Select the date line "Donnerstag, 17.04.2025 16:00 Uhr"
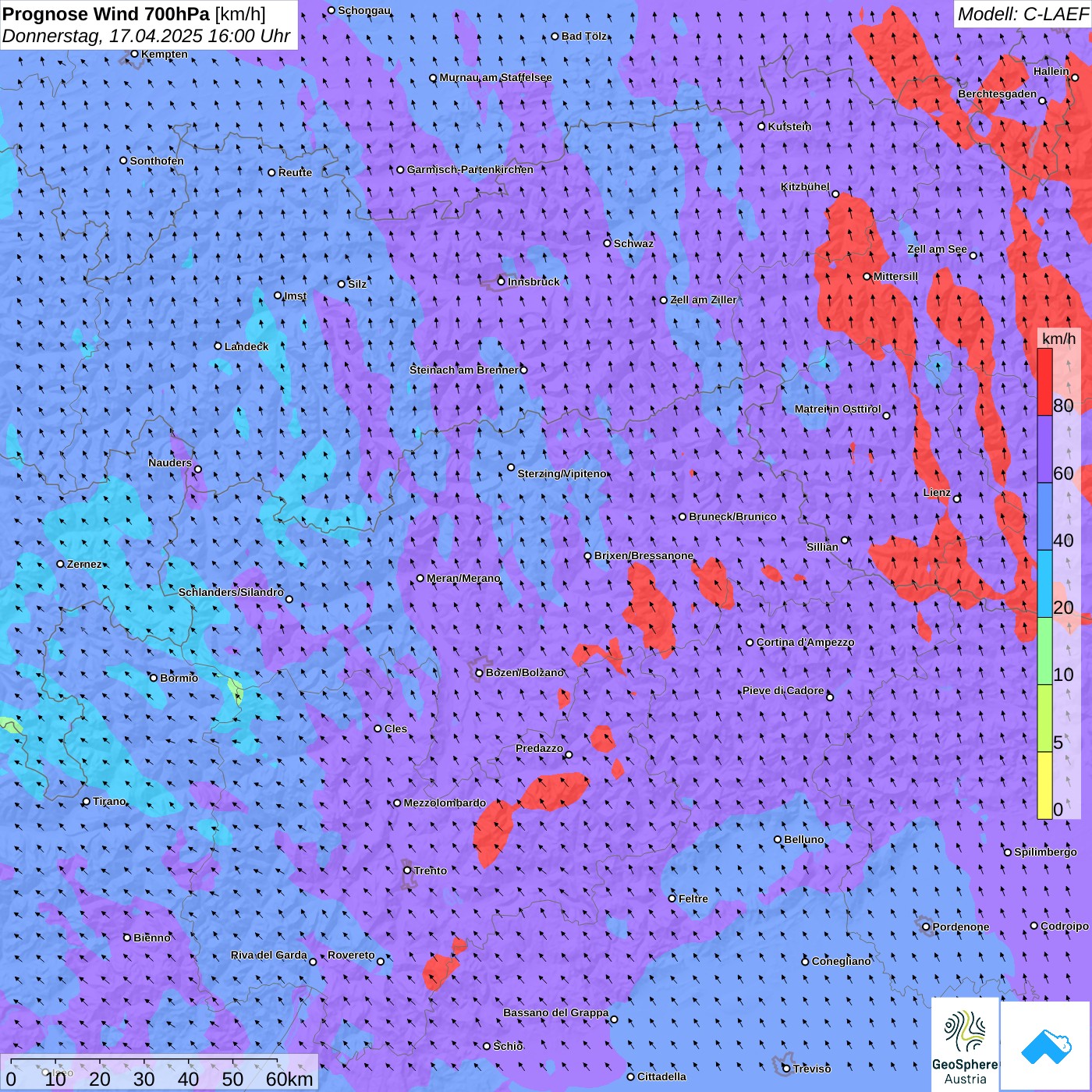The height and width of the screenshot is (1092, 1092). tap(146, 36)
